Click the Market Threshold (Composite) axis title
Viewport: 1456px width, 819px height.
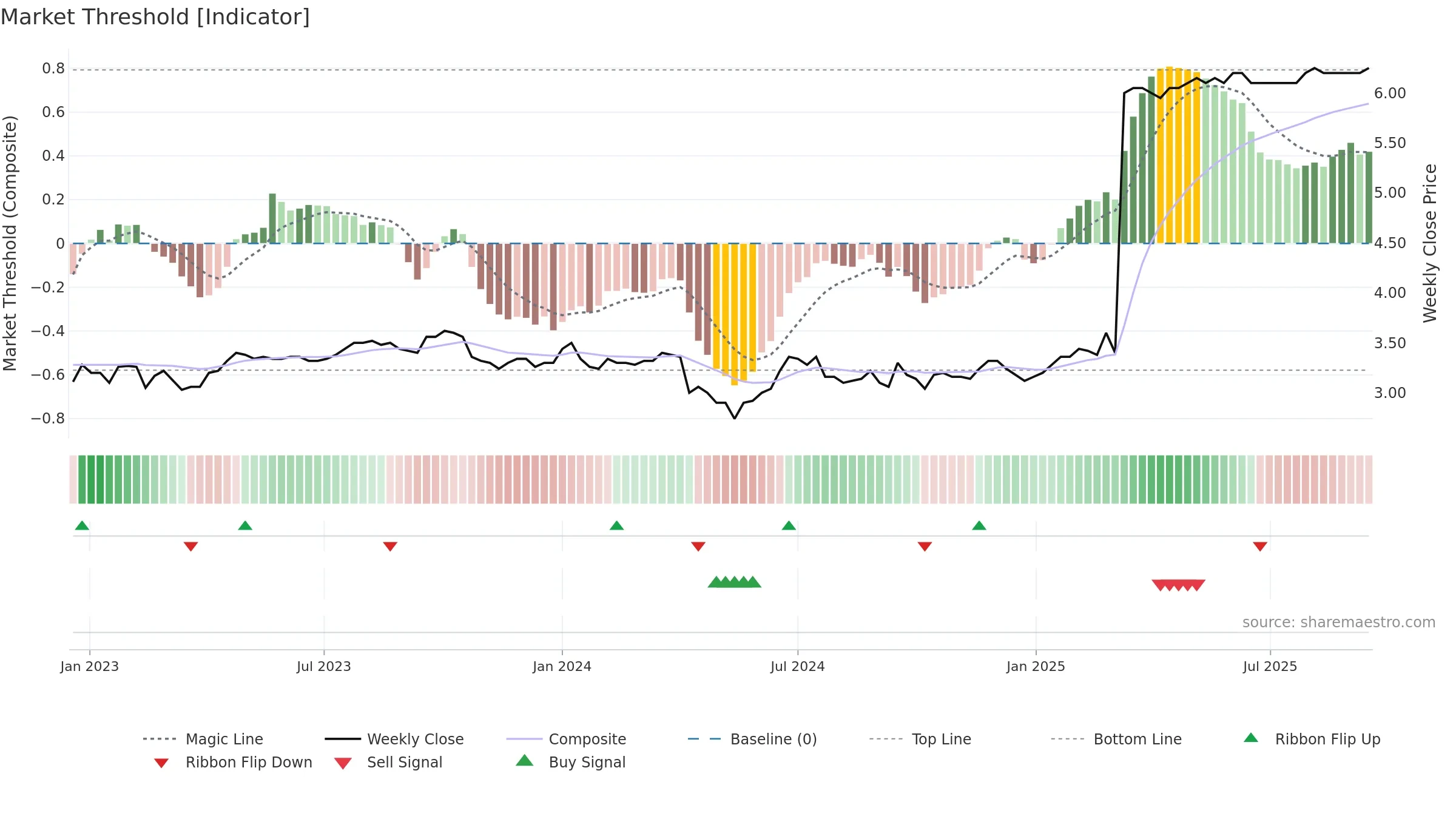10,243
